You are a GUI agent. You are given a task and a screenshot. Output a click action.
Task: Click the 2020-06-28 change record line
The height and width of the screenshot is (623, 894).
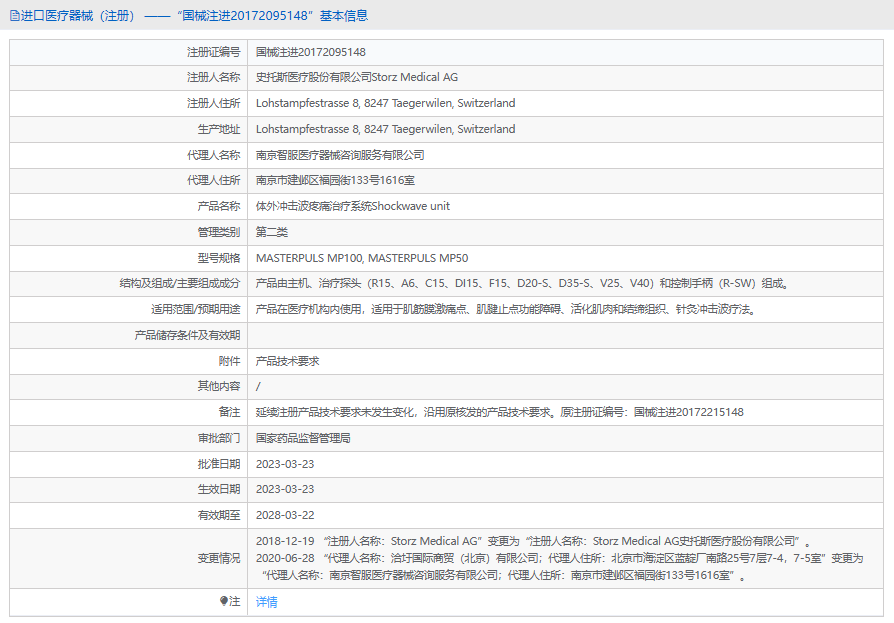[560, 567]
